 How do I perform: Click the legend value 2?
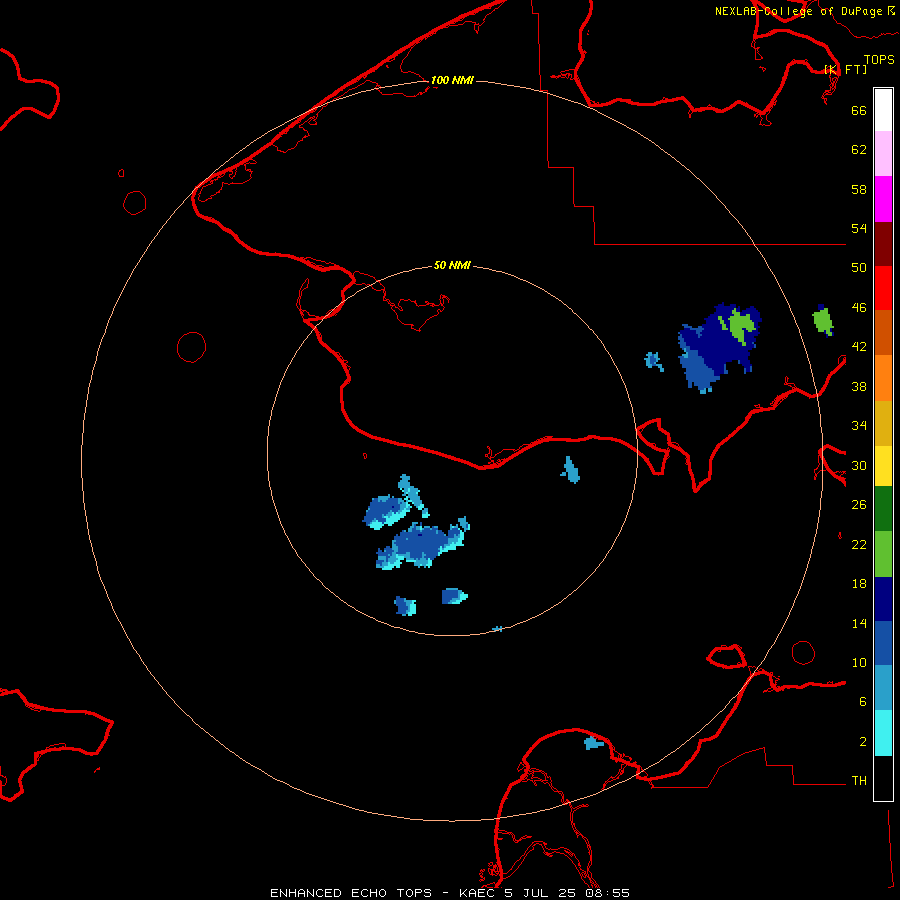click(x=862, y=742)
